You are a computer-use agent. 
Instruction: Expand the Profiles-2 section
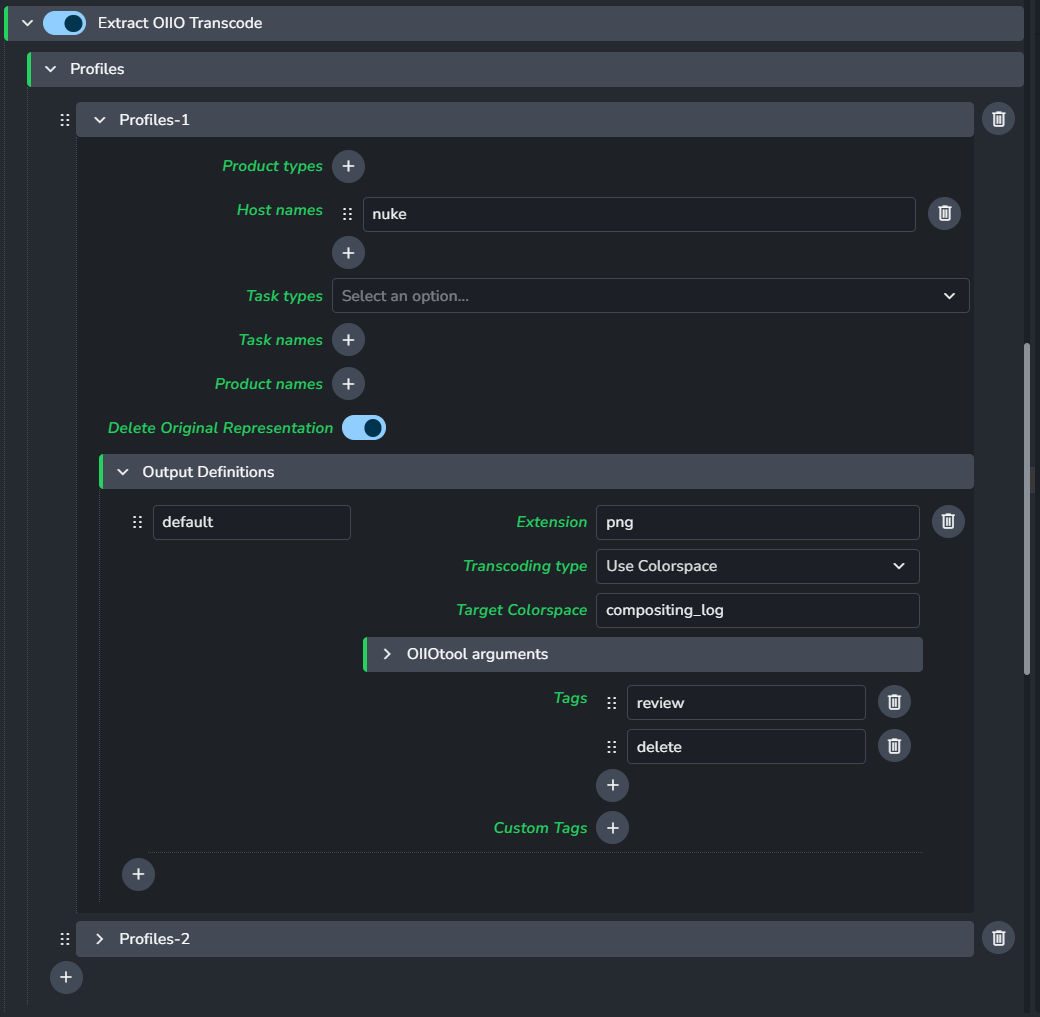click(x=100, y=939)
